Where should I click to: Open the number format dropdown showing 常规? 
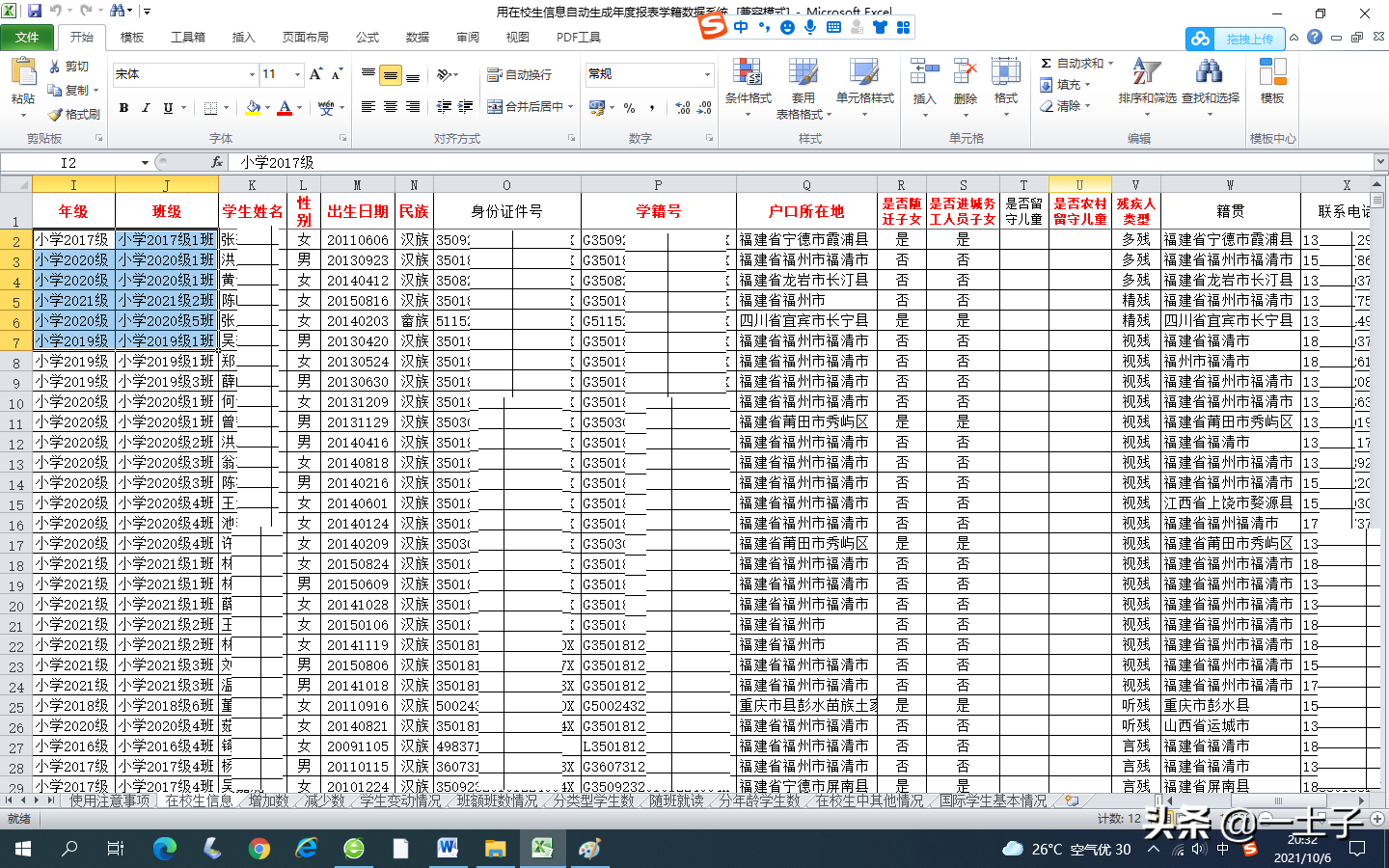707,74
